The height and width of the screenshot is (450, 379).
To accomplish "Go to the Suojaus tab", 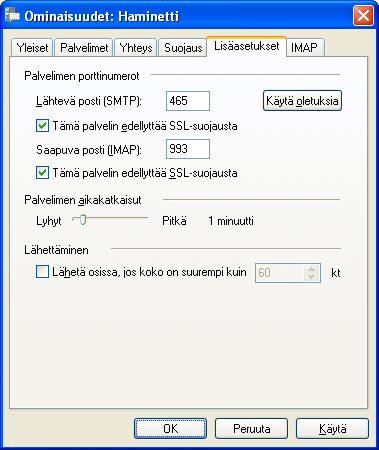I will point(183,48).
